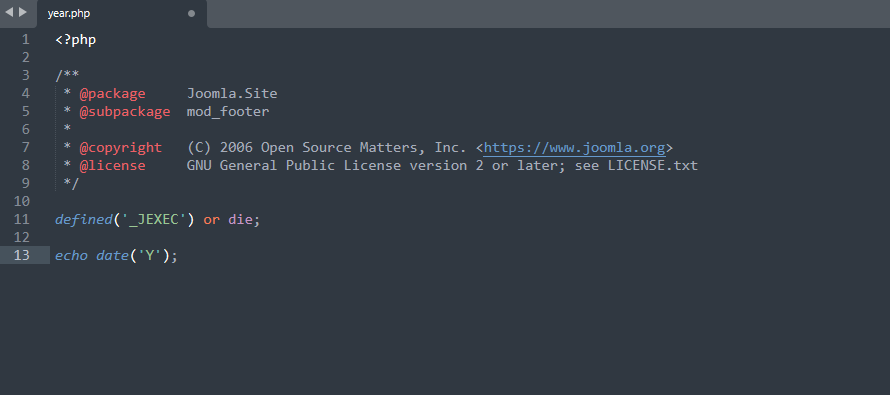Click the die keyword on line 11
The image size is (890, 395).
tap(240, 220)
